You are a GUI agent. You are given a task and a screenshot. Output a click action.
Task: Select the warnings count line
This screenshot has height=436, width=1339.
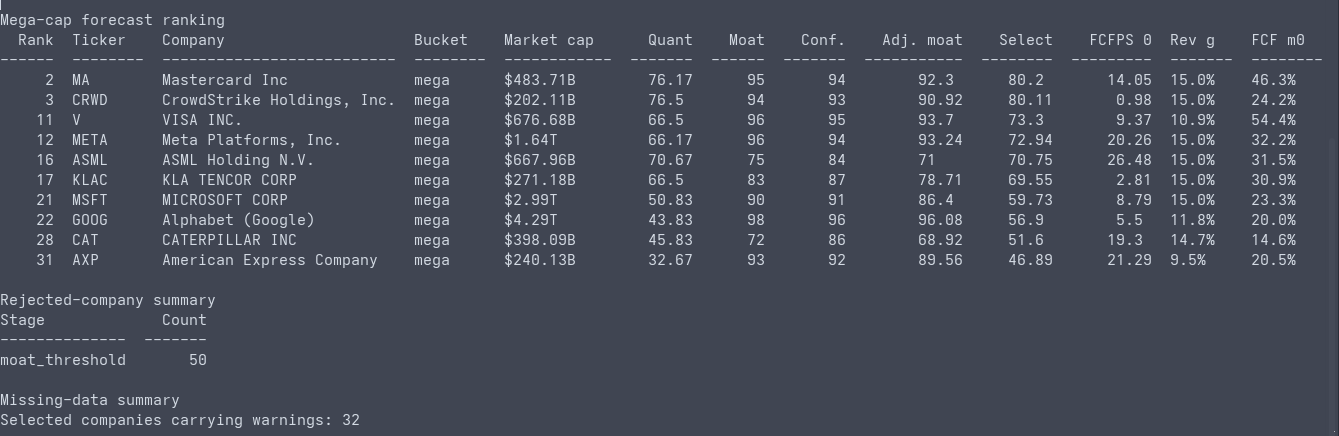point(180,420)
